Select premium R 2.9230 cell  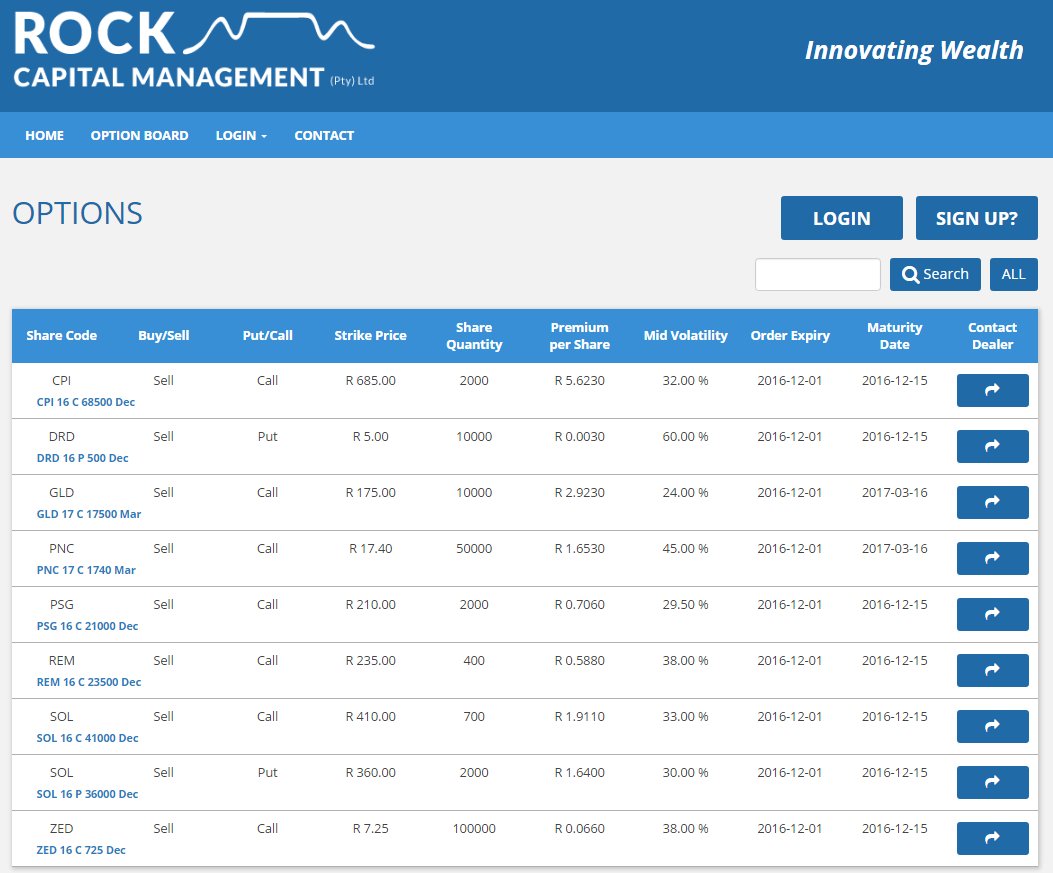point(580,492)
